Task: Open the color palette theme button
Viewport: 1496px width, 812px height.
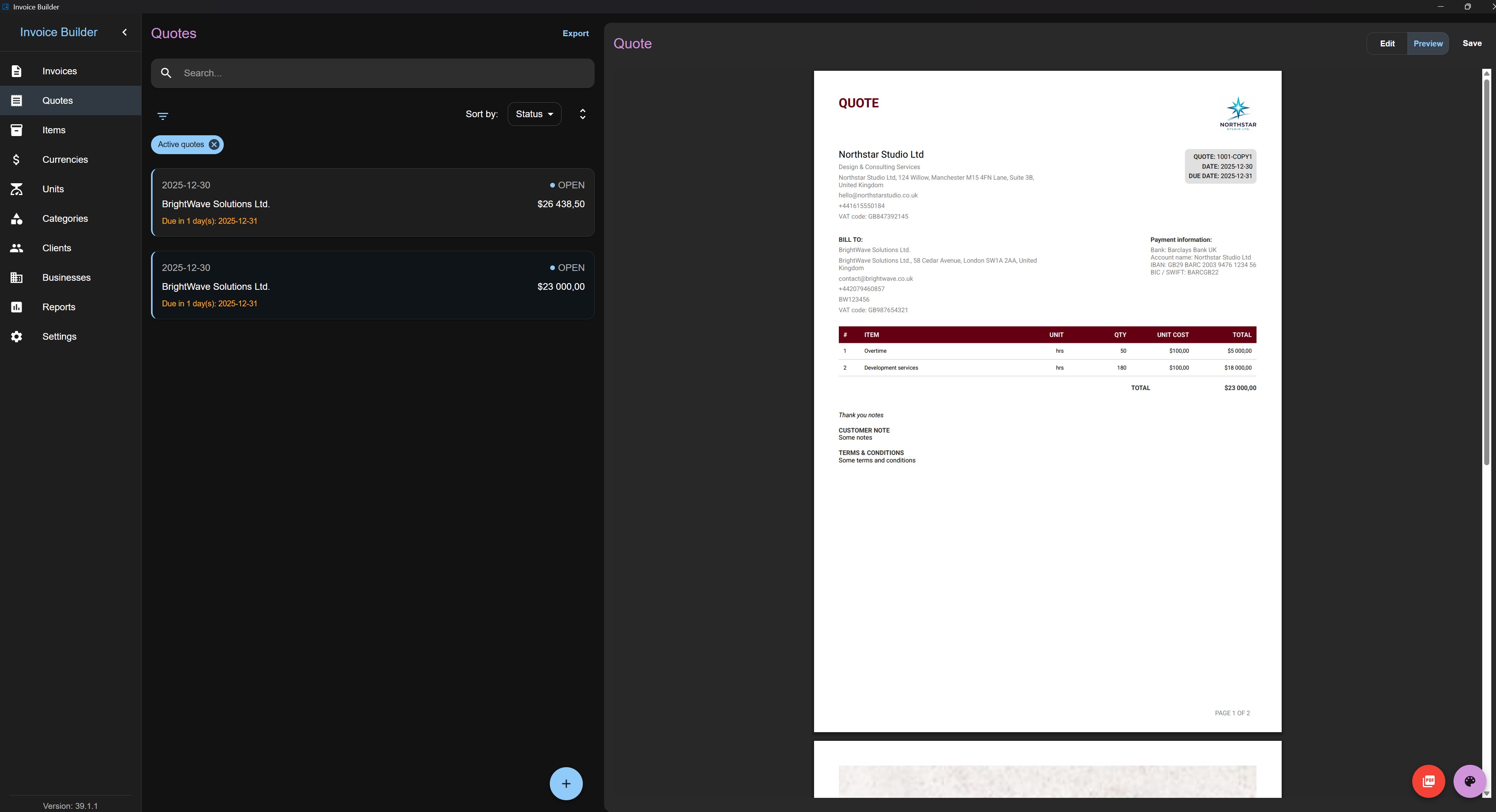Action: click(1469, 781)
